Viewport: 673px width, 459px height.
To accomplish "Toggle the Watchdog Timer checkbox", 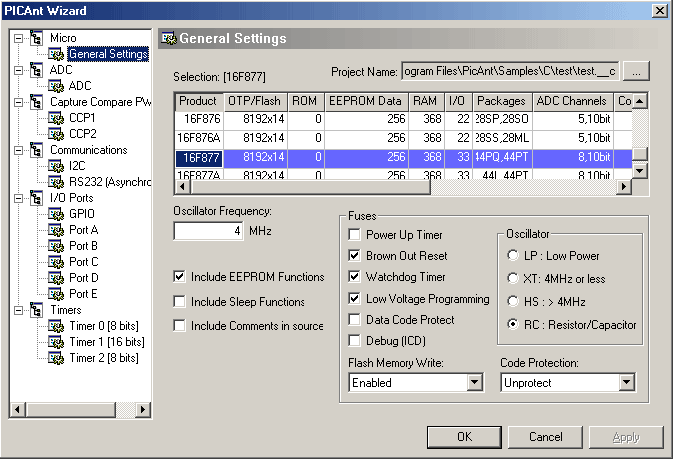I will point(354,277).
